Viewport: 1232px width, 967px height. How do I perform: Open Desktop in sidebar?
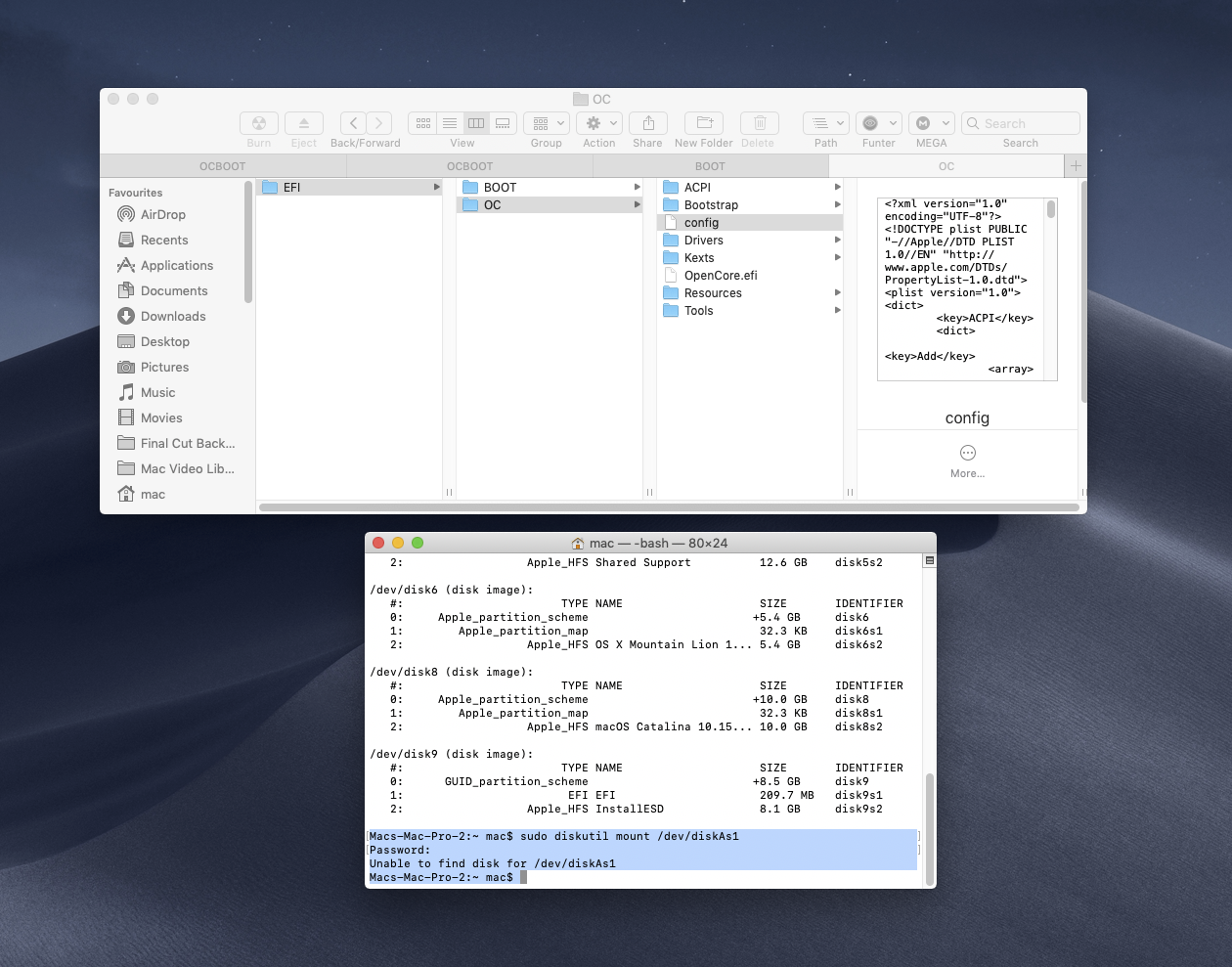(164, 341)
